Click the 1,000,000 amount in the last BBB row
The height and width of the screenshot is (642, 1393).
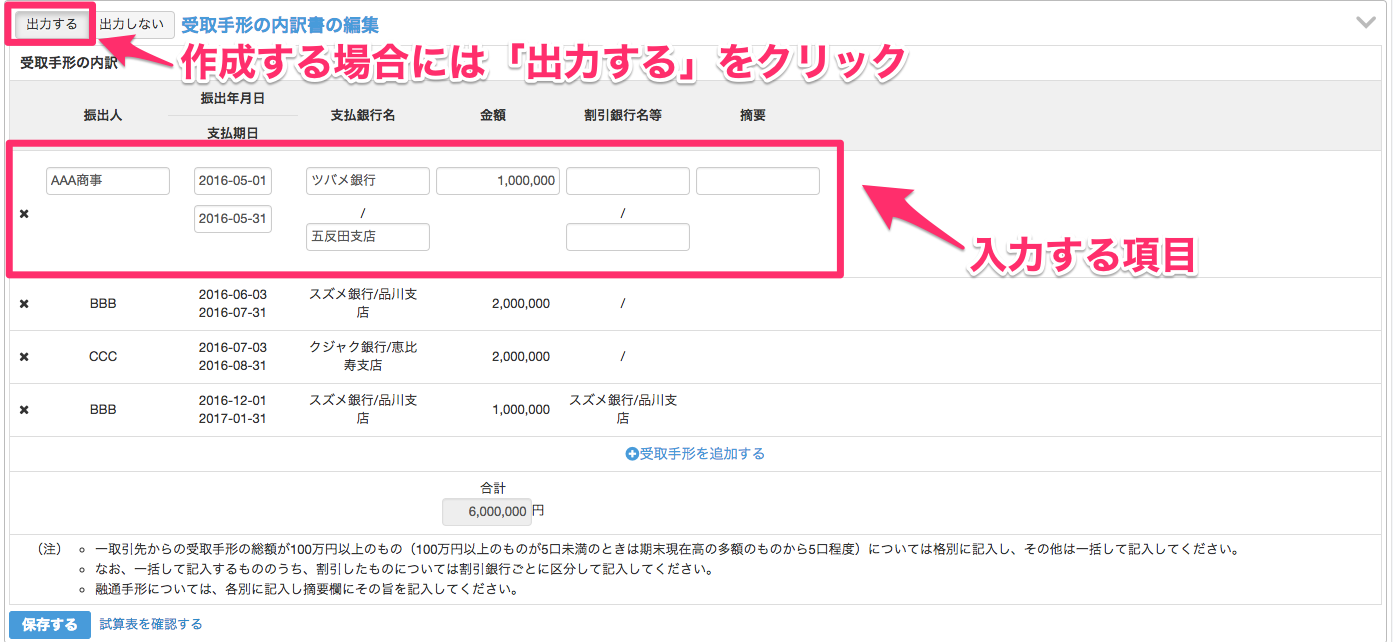[x=521, y=410]
